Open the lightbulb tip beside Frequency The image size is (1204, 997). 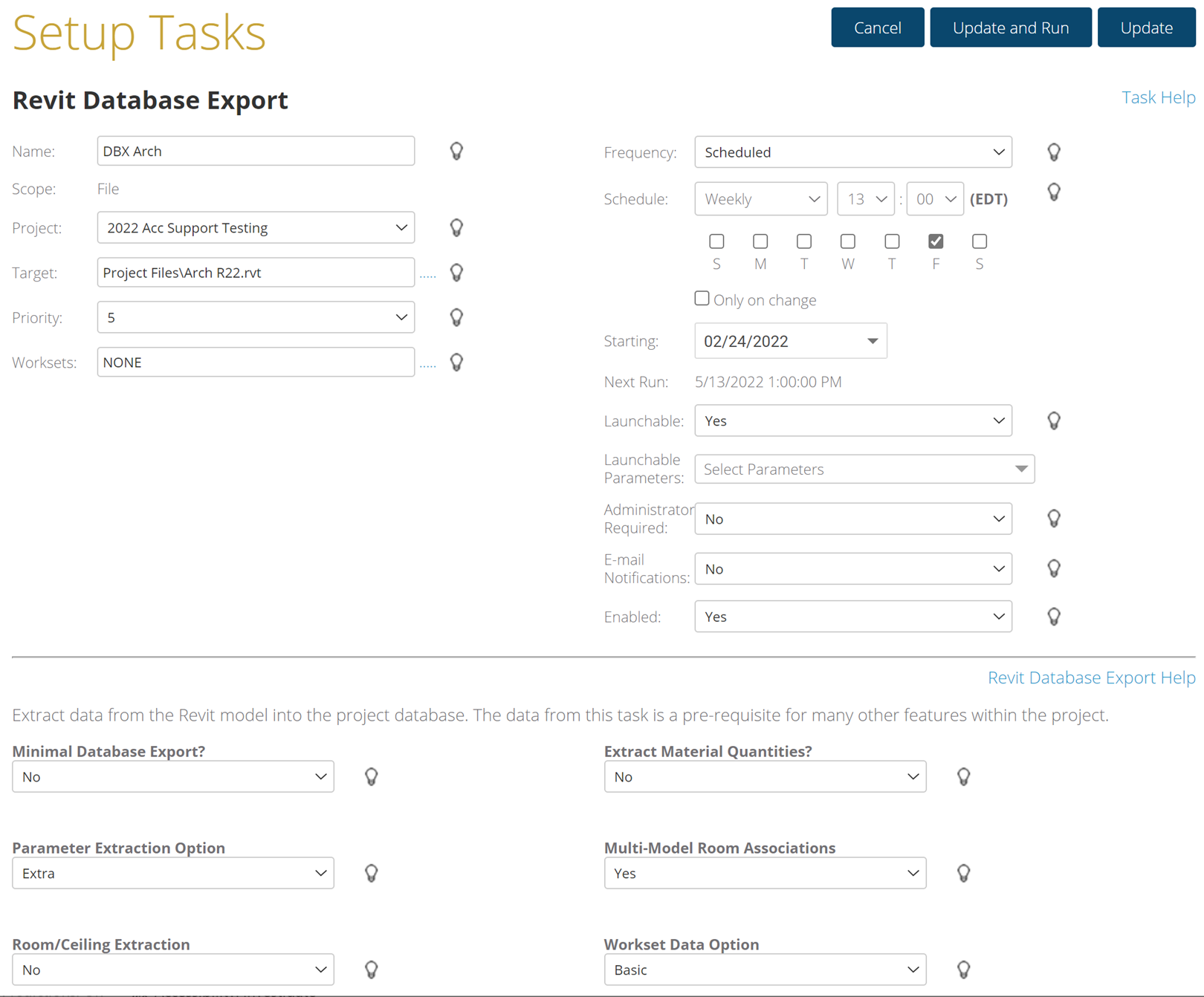1053,152
